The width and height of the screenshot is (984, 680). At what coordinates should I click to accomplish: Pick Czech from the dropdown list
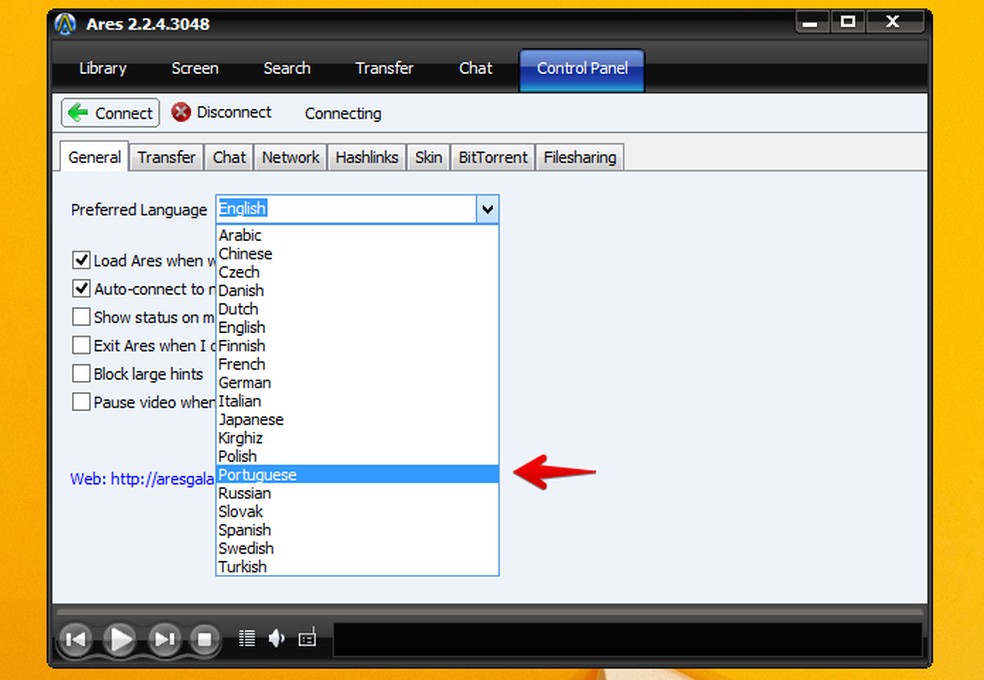click(357, 272)
